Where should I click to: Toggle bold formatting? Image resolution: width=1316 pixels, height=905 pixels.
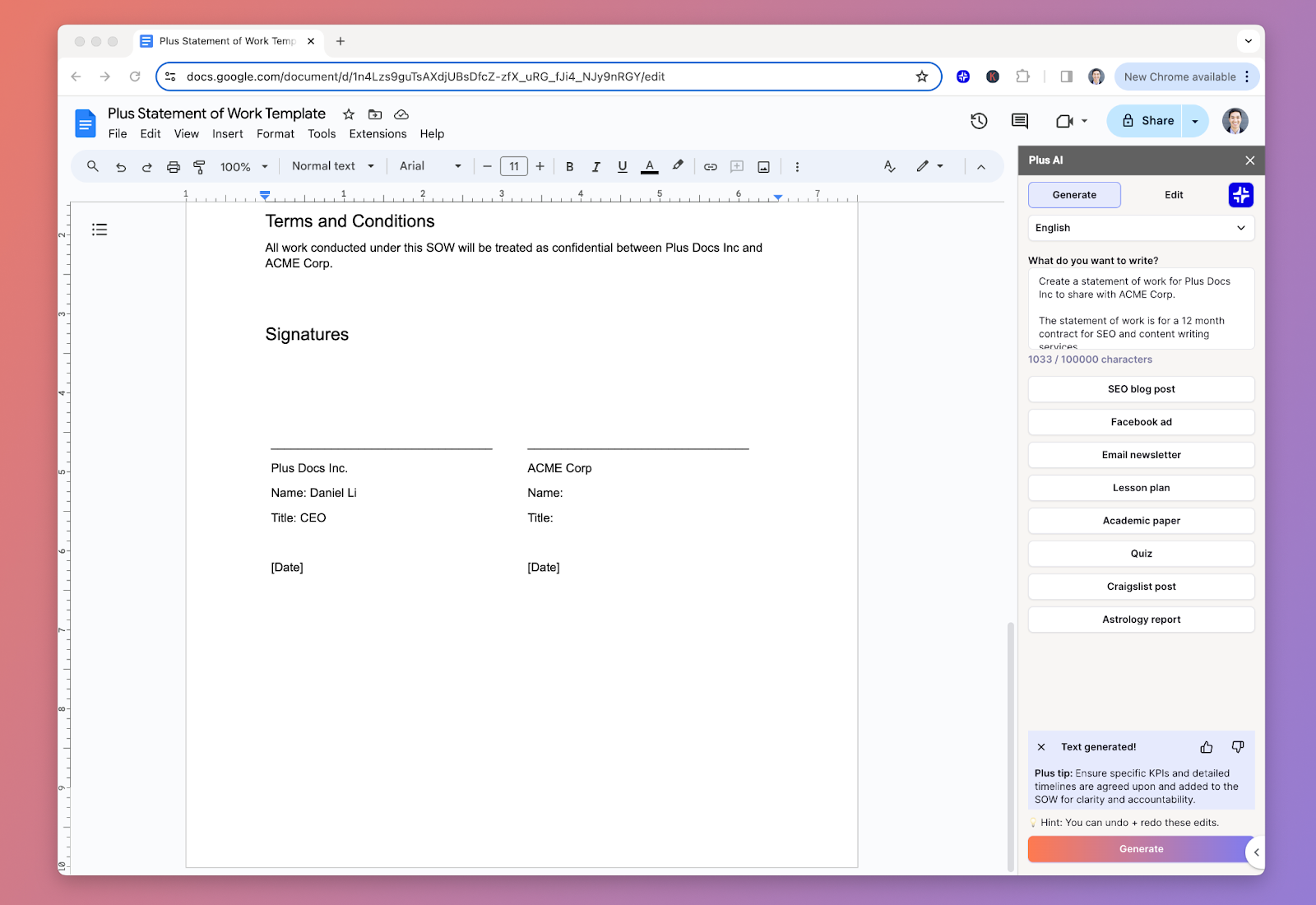pos(569,167)
